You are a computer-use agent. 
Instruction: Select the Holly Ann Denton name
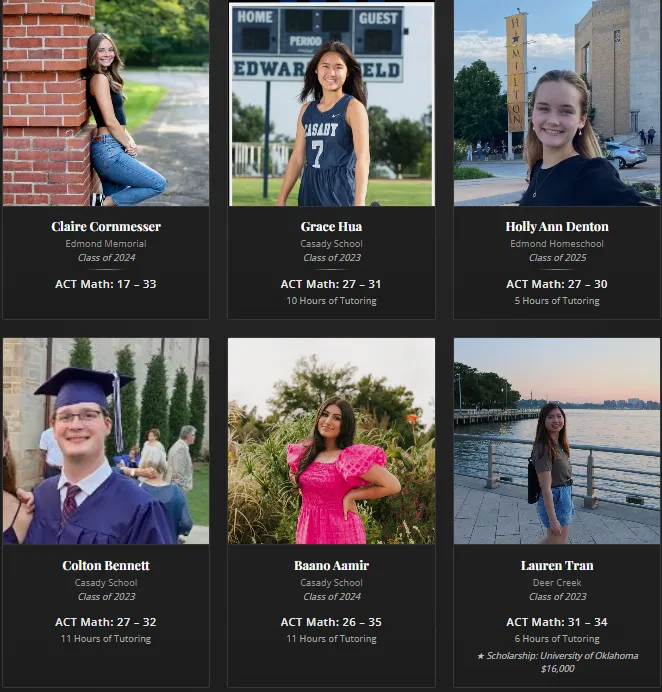click(557, 226)
